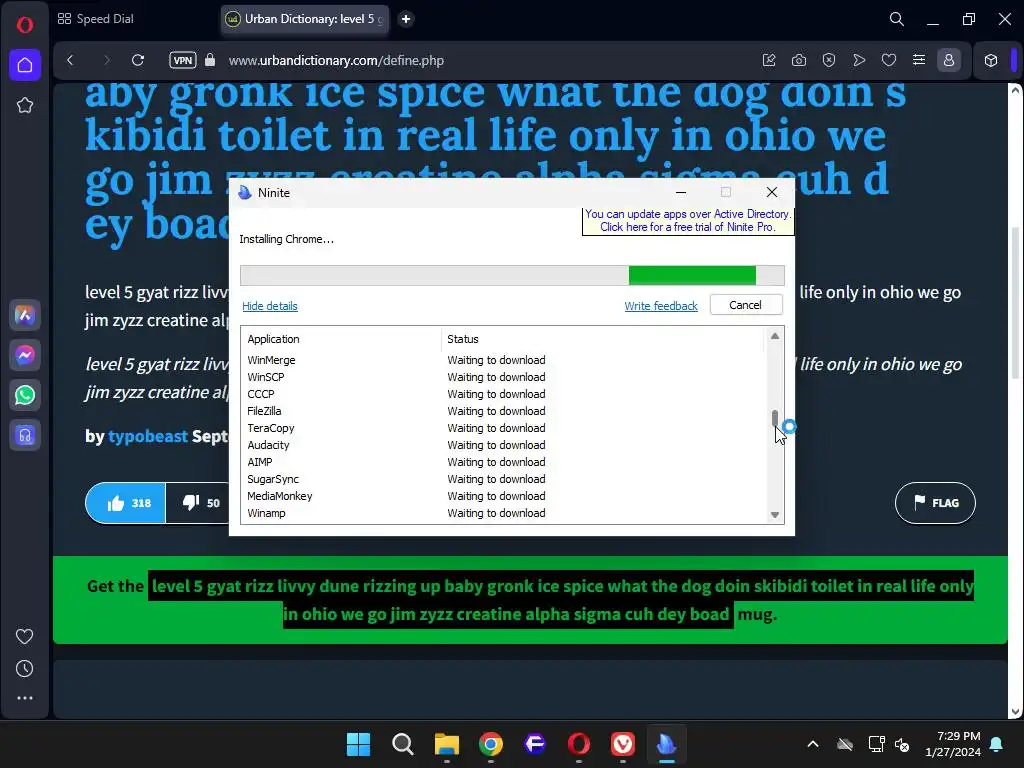Select the WinSCP row

[503, 377]
